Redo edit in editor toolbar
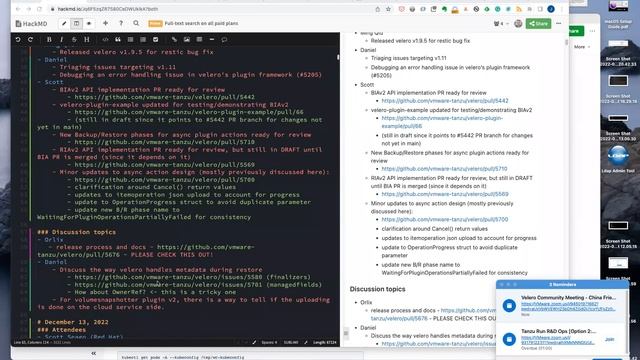640x360 pixels. 30,40
